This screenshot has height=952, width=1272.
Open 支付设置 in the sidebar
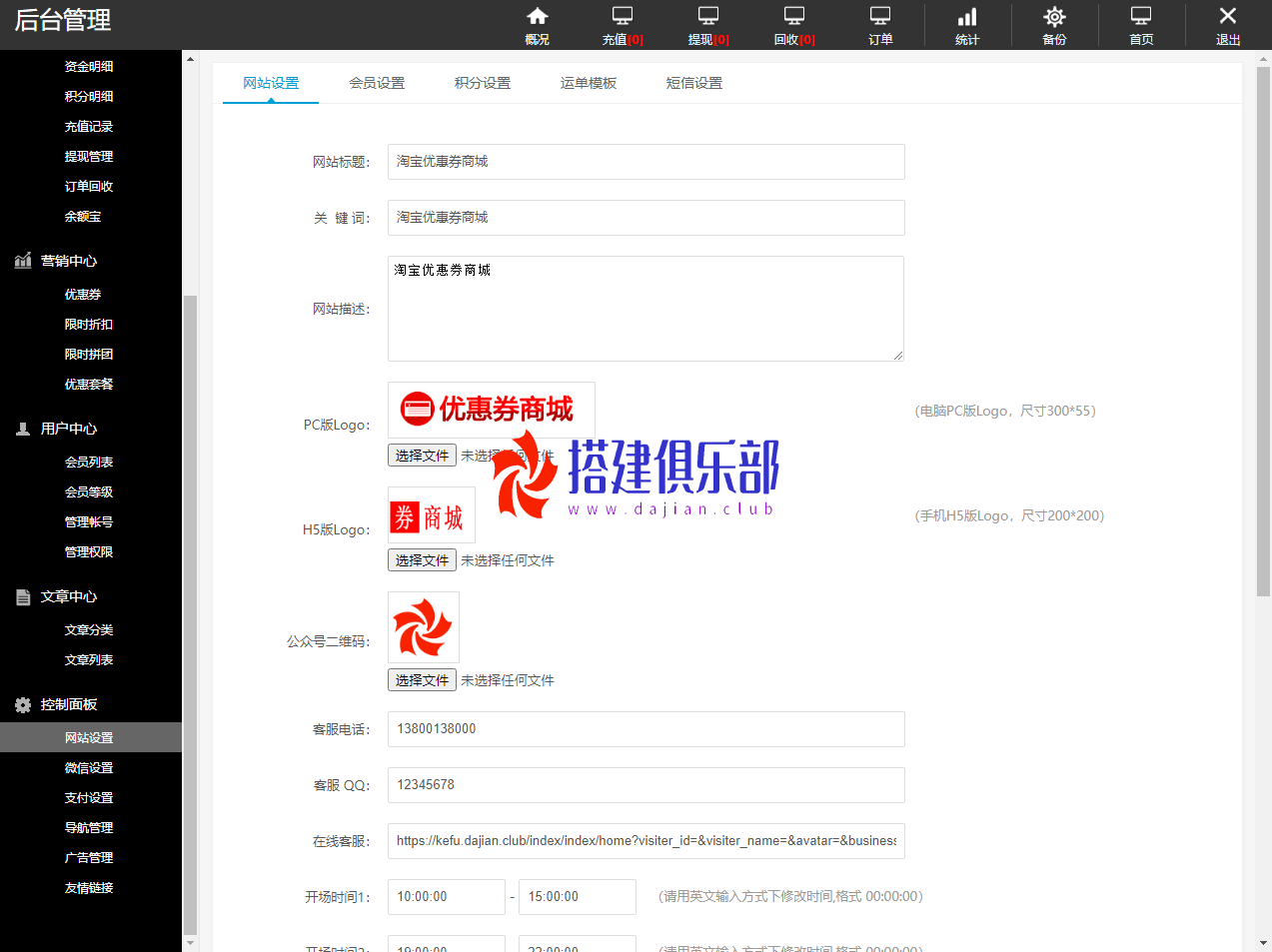pos(89,797)
